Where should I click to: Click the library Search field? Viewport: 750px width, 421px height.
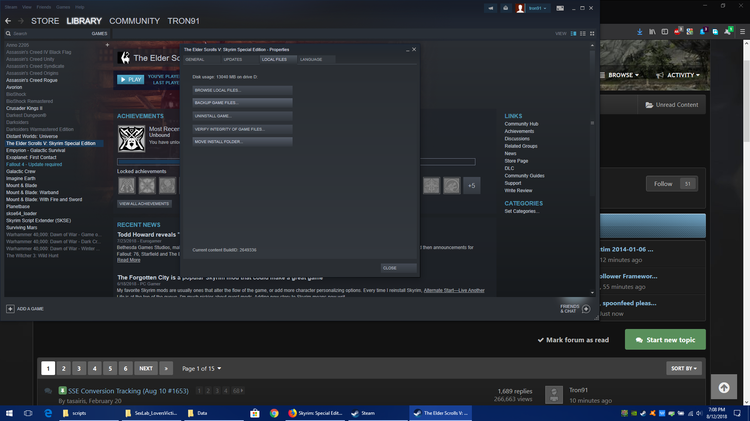click(48, 33)
